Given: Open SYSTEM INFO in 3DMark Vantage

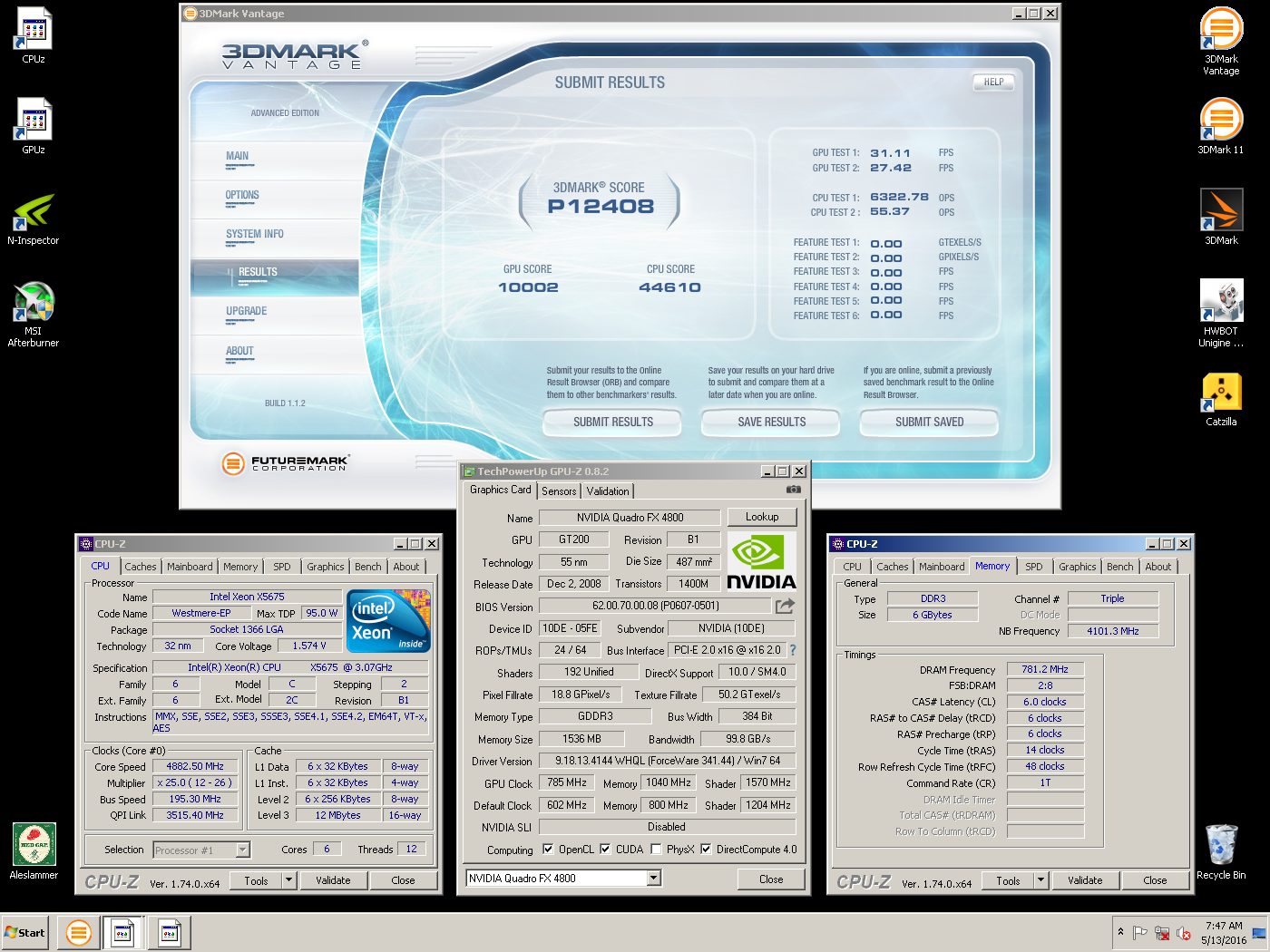Looking at the screenshot, I should click(x=255, y=234).
